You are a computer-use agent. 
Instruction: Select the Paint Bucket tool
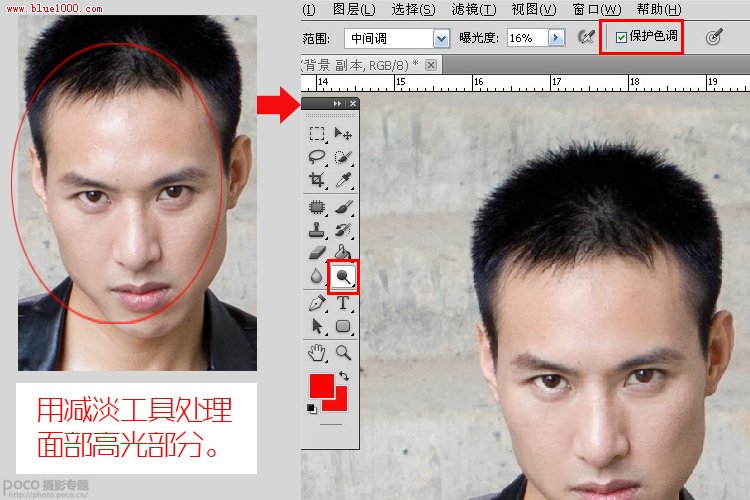coord(343,252)
